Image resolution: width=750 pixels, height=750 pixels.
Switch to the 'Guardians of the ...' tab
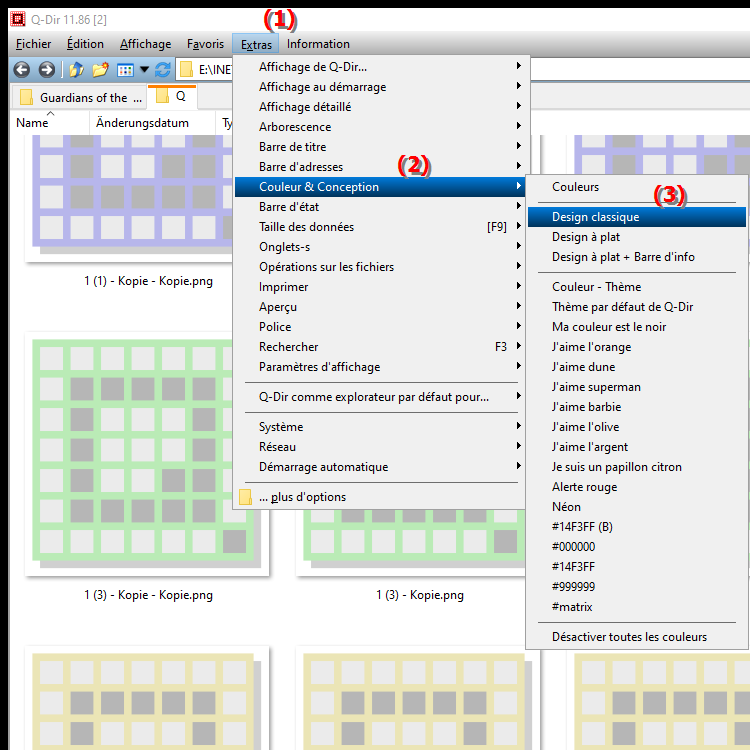point(81,98)
